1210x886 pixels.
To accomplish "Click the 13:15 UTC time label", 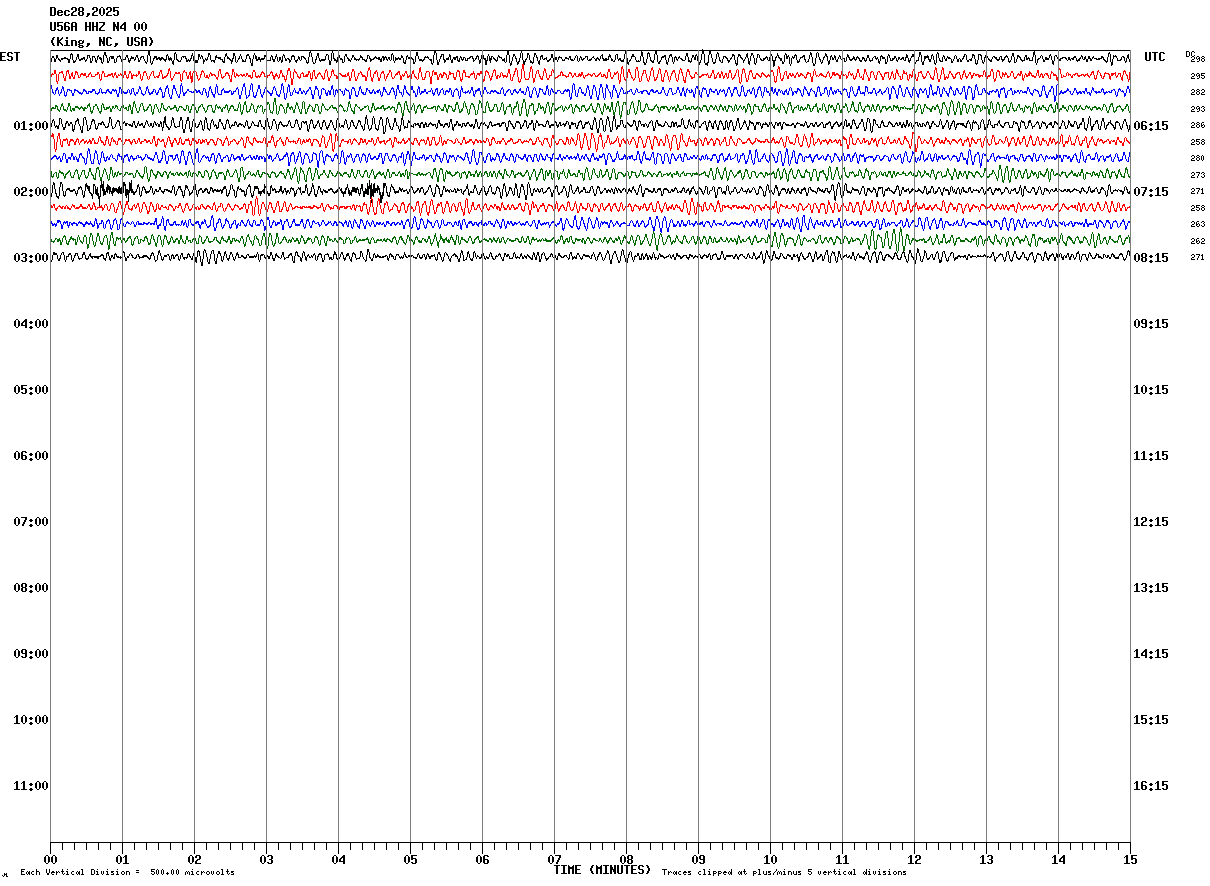I will coord(1151,588).
